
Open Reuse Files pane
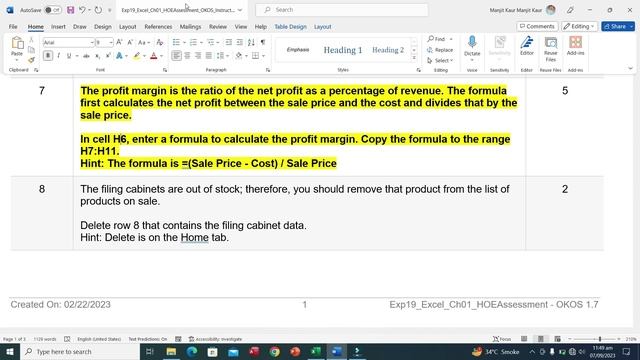tap(551, 49)
